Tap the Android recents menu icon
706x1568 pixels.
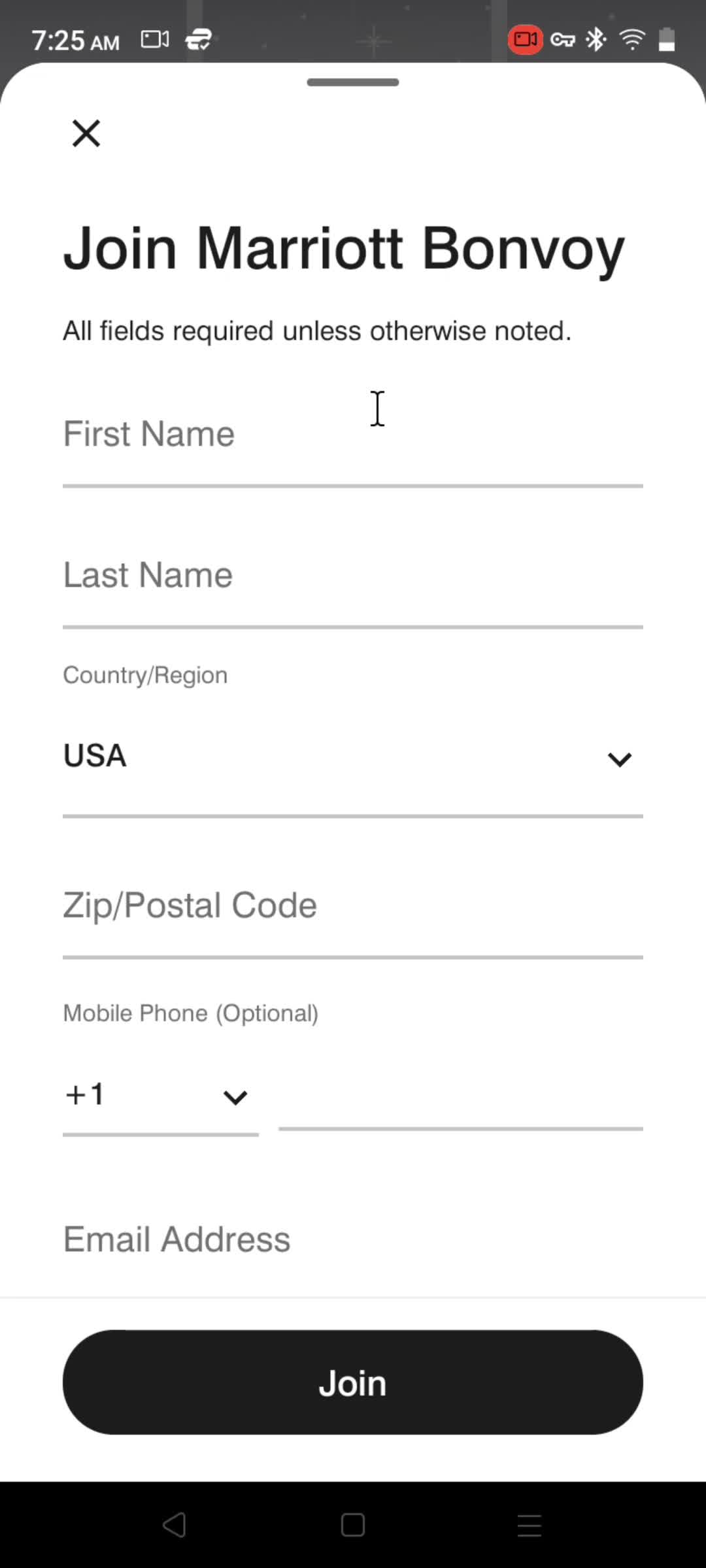point(529,1526)
